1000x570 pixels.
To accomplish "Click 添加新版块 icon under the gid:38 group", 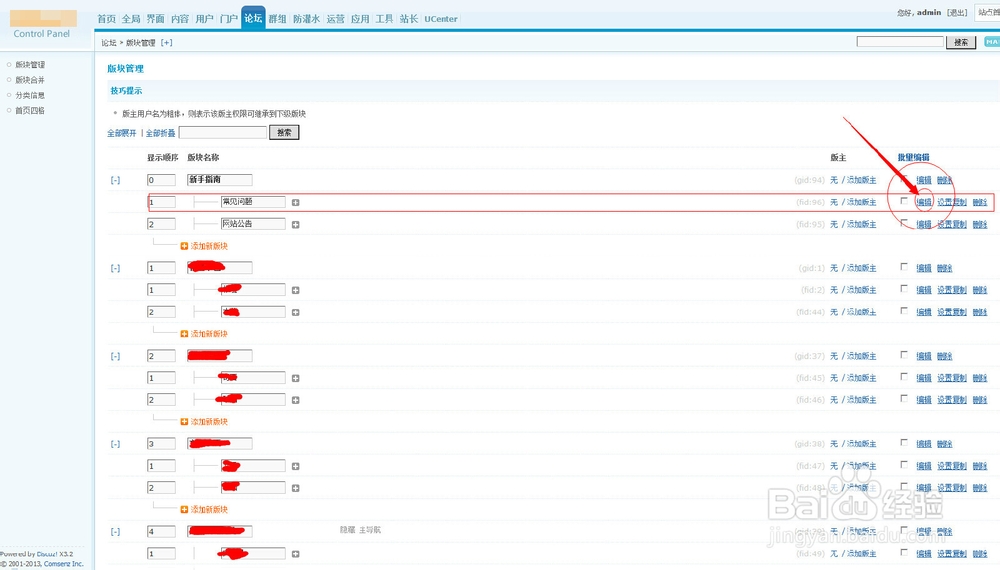I will tap(184, 509).
